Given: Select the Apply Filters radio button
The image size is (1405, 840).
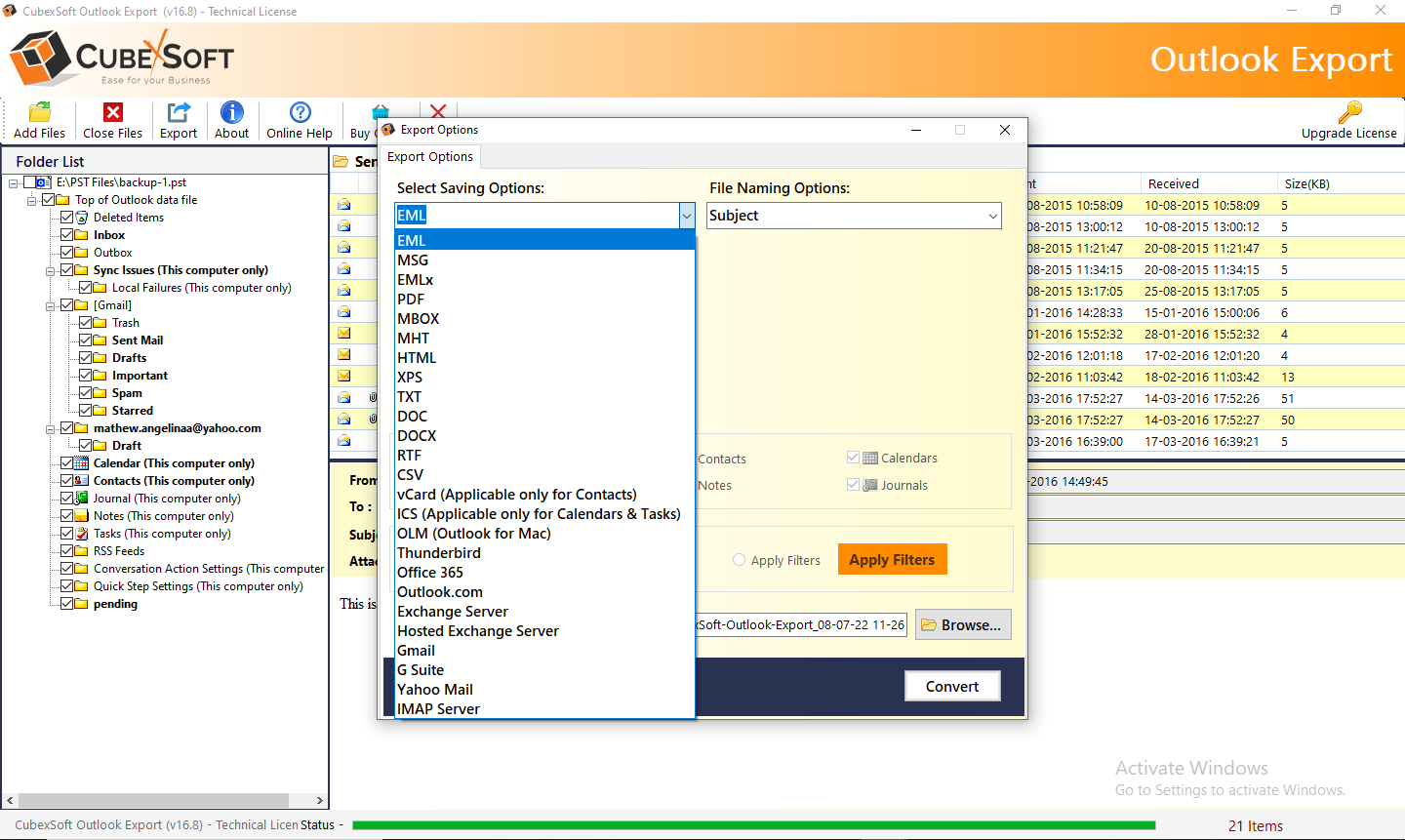Looking at the screenshot, I should [x=739, y=560].
